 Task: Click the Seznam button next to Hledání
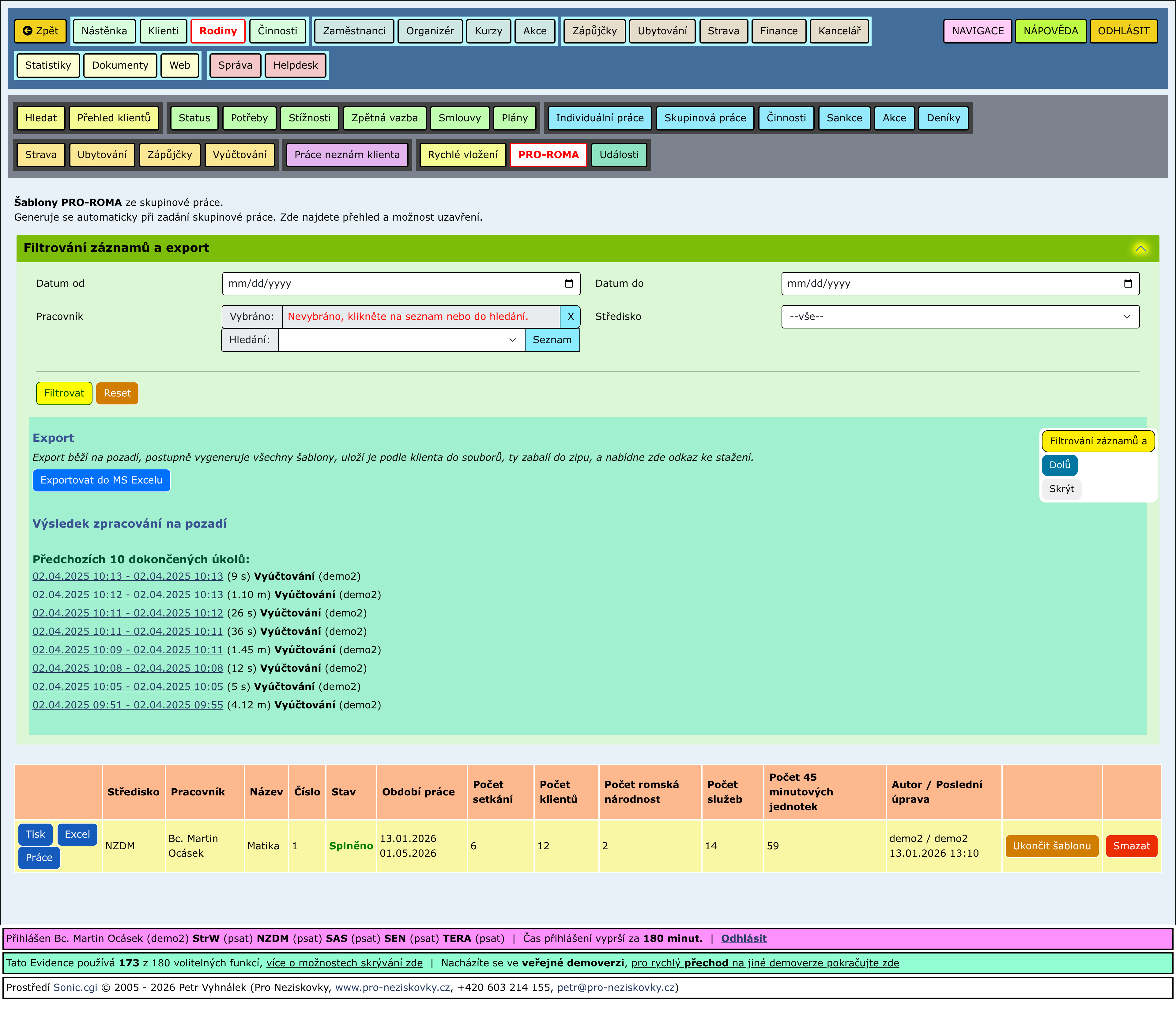pos(552,340)
